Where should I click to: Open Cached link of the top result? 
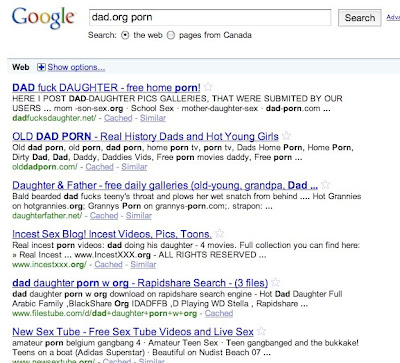pos(118,118)
